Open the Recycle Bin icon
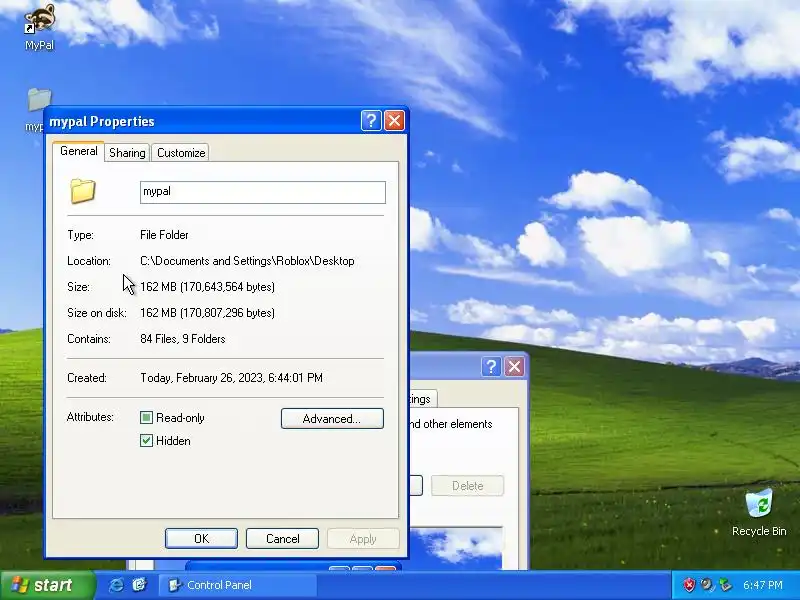800x600 pixels. click(759, 513)
